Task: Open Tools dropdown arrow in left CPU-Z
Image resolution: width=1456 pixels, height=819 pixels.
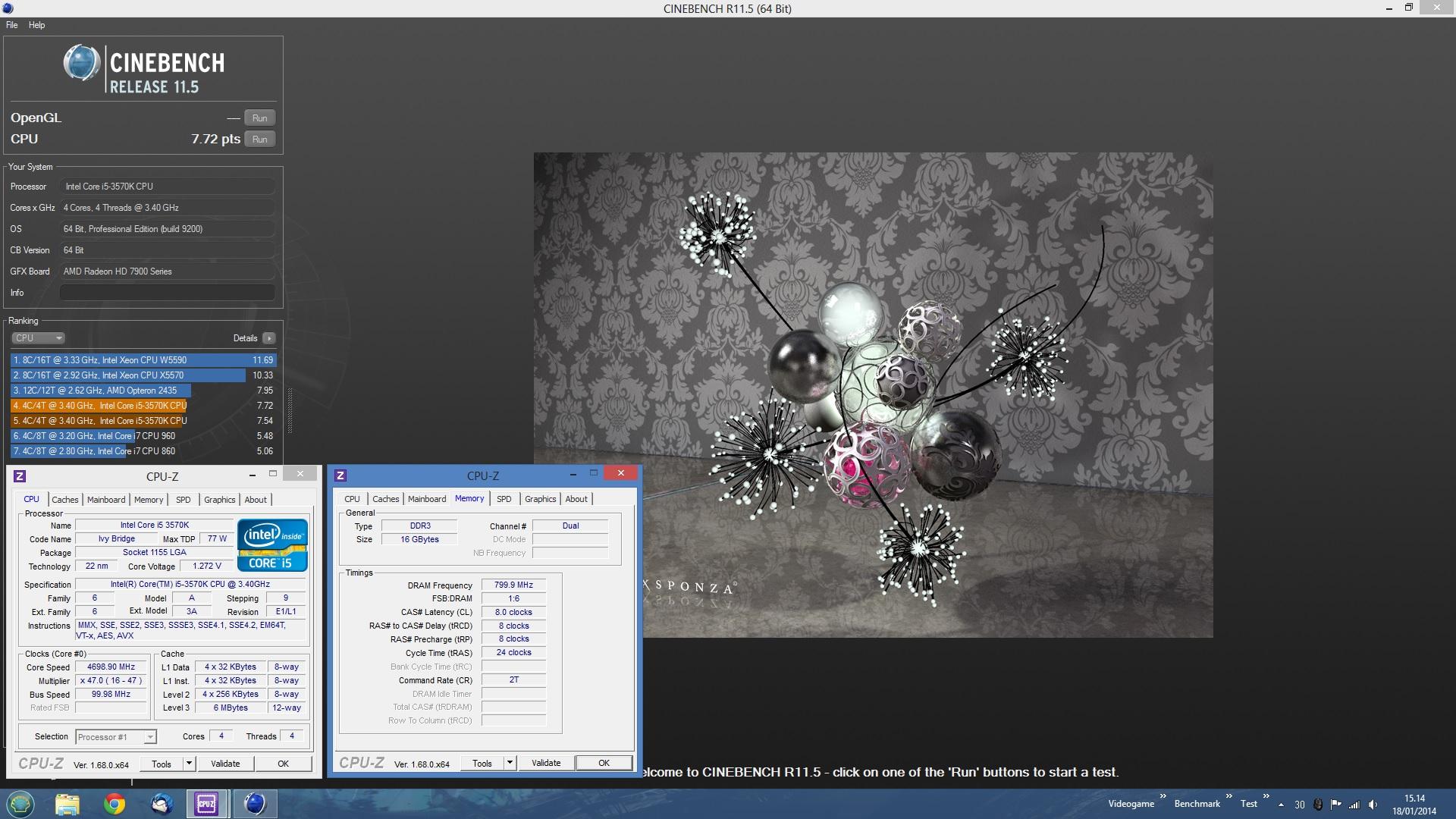Action: [189, 764]
